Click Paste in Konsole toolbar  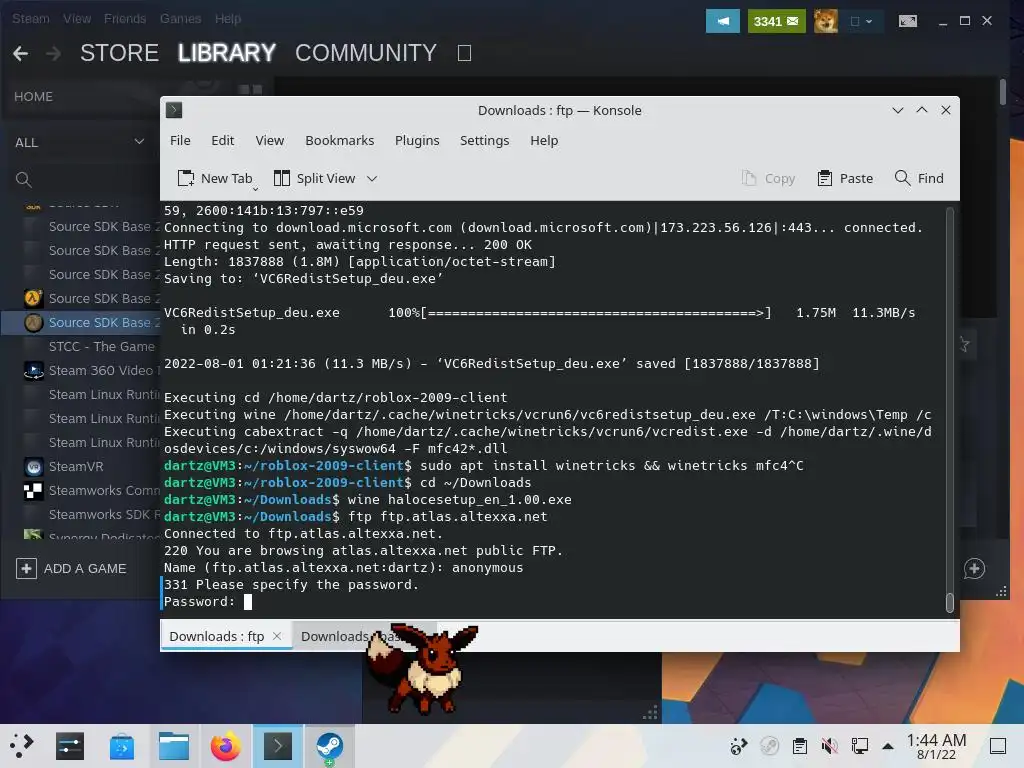tap(845, 178)
